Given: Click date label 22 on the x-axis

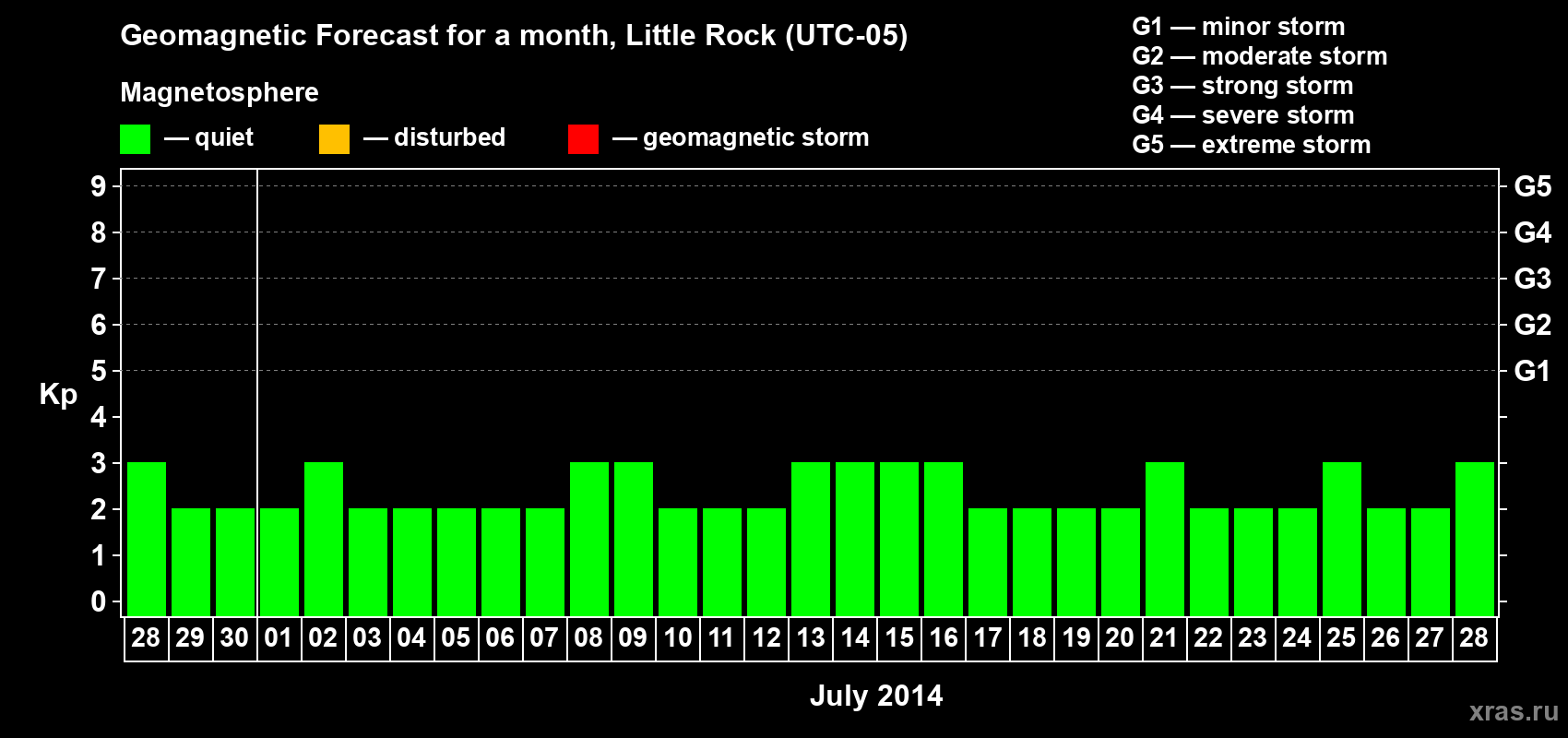Looking at the screenshot, I should [1208, 638].
